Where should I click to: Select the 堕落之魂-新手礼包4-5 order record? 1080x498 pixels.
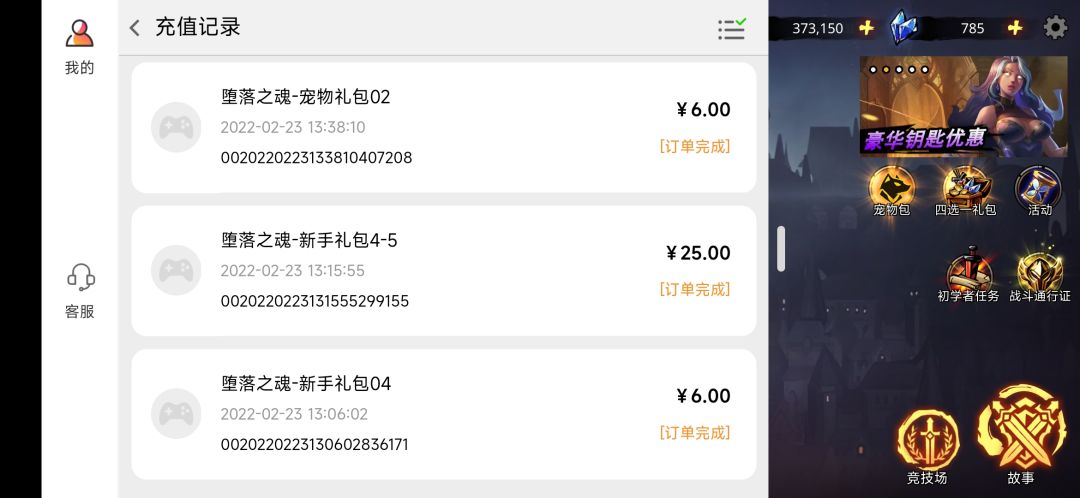pos(444,271)
